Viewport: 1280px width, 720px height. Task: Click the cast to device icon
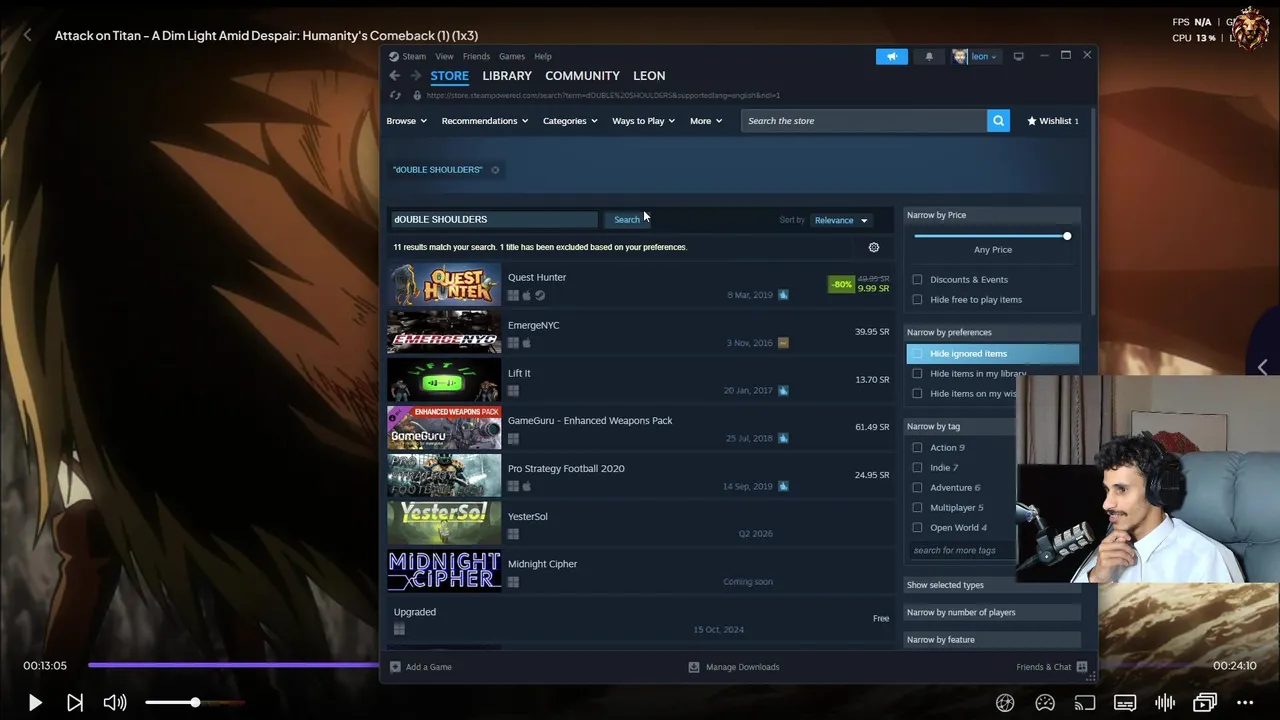point(1085,703)
